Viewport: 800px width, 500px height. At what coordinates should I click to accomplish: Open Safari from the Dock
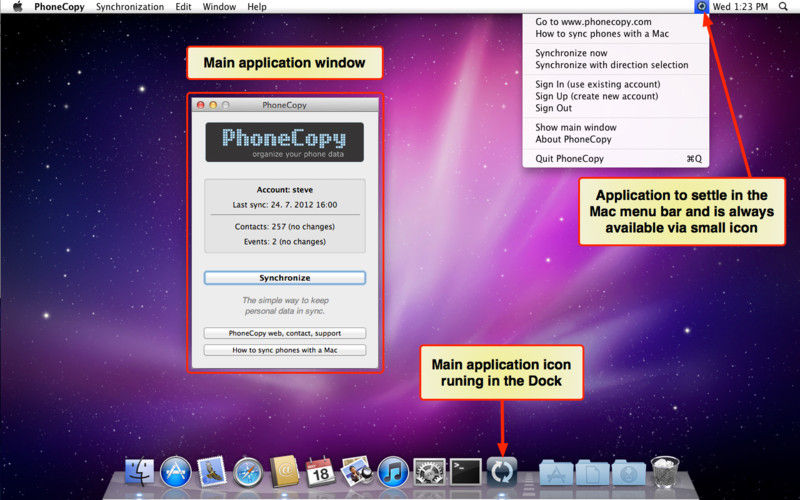click(248, 472)
